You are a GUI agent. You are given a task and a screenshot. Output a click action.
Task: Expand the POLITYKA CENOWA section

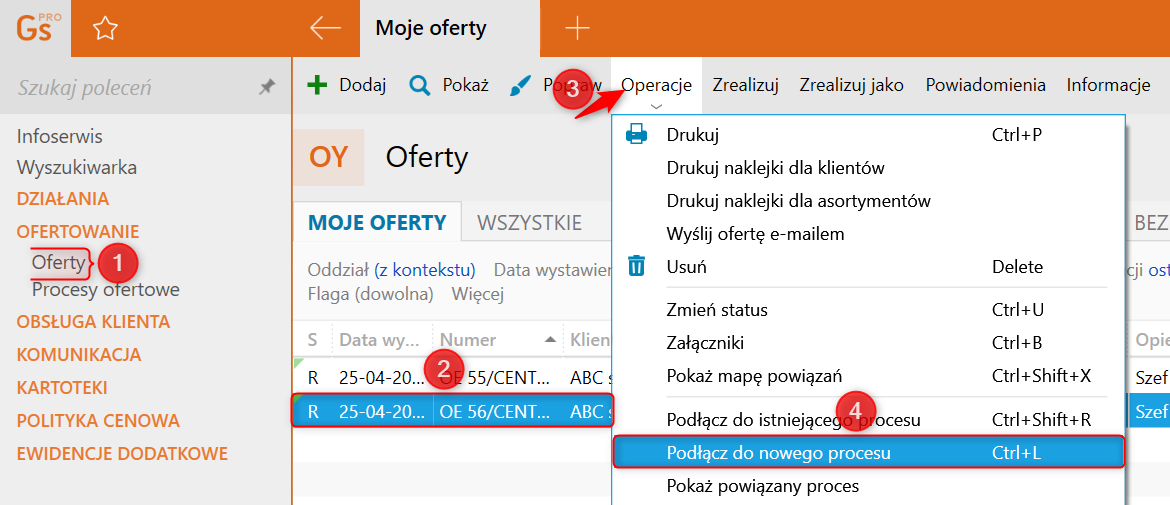click(98, 420)
